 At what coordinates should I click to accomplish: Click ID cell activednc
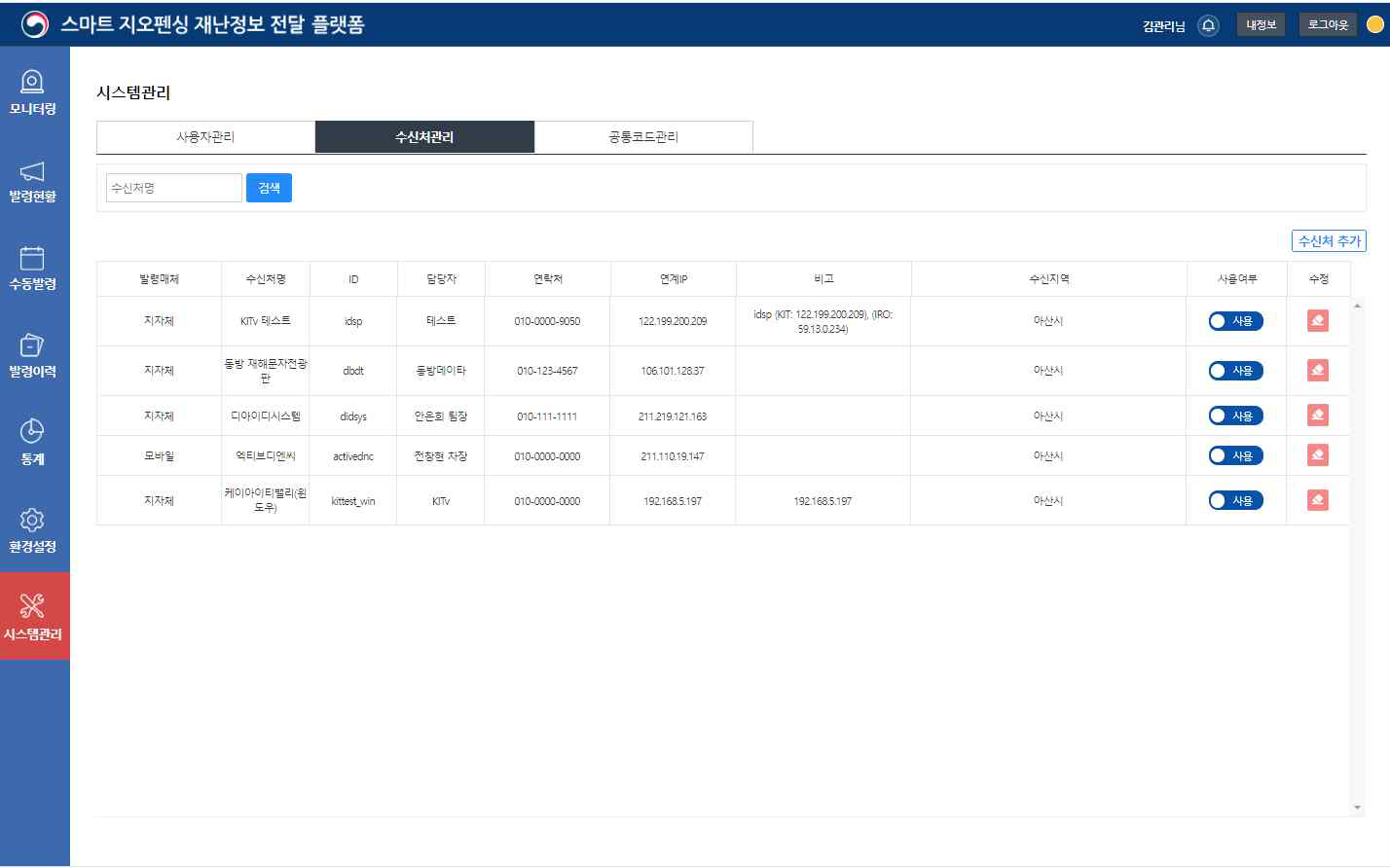point(352,456)
